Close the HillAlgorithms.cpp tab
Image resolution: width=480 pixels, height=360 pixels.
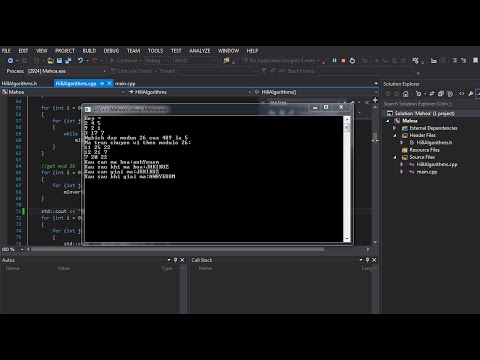click(x=109, y=83)
